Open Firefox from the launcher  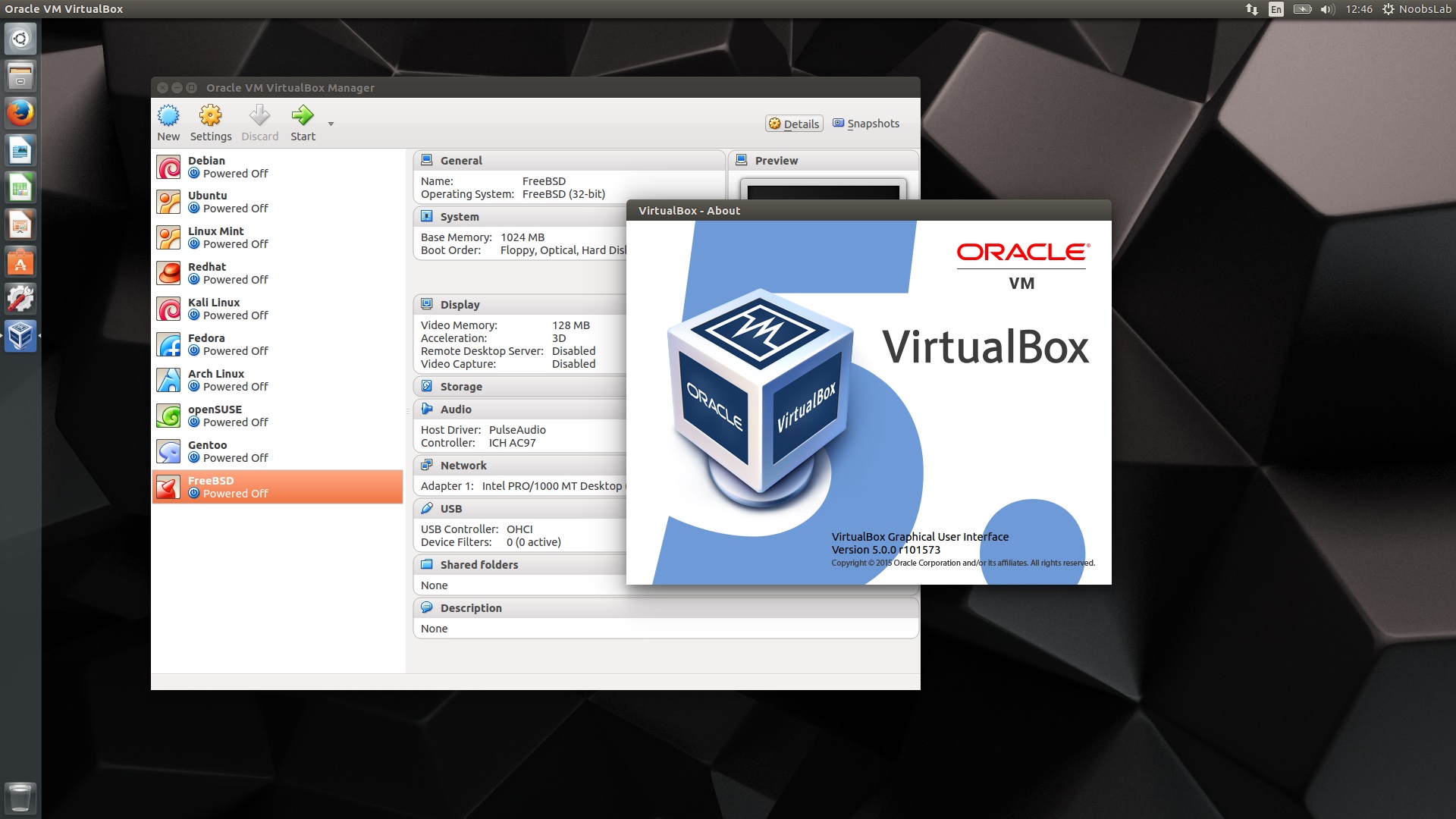point(20,111)
